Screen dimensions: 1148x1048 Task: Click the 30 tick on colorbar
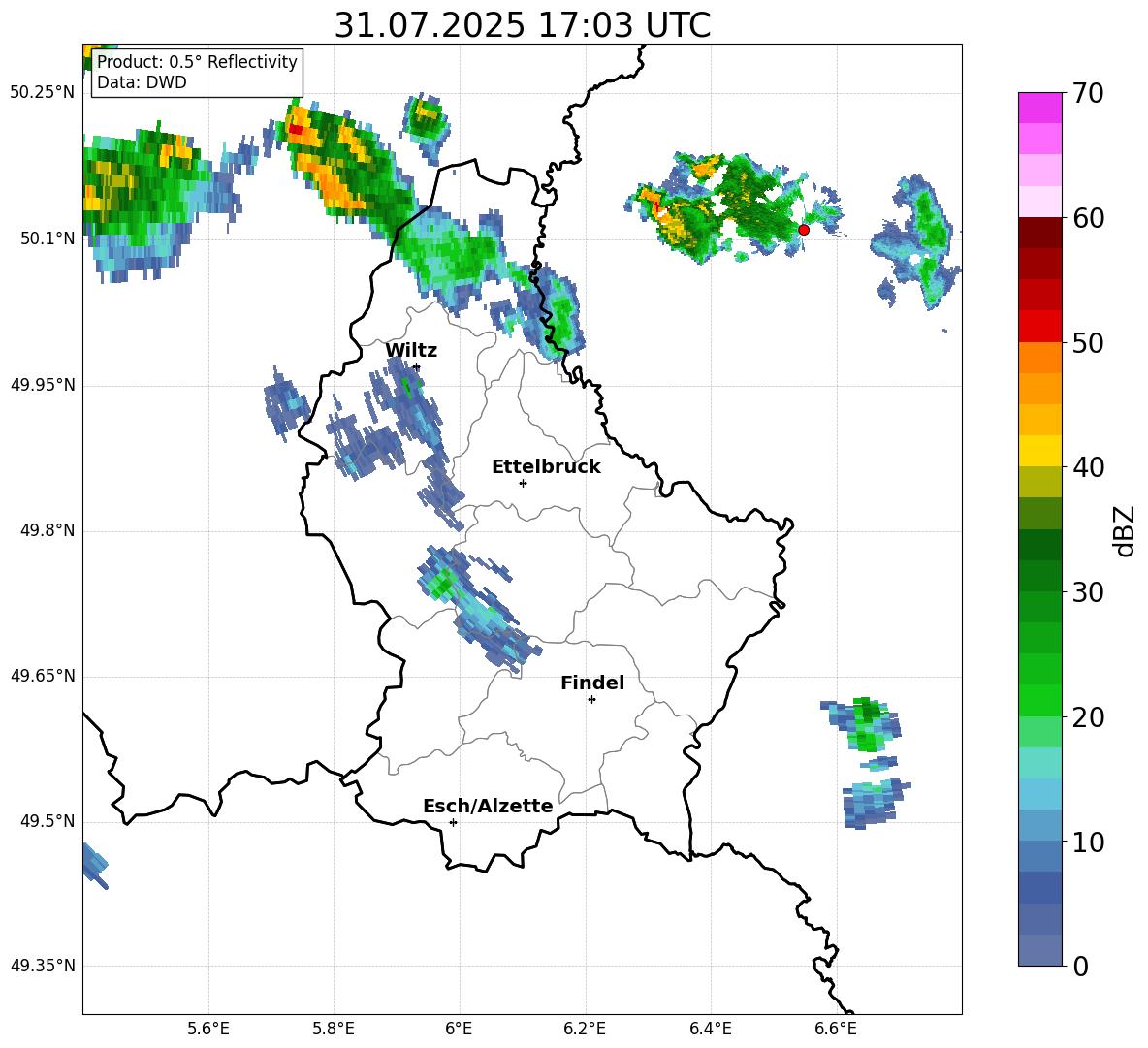click(x=1087, y=592)
